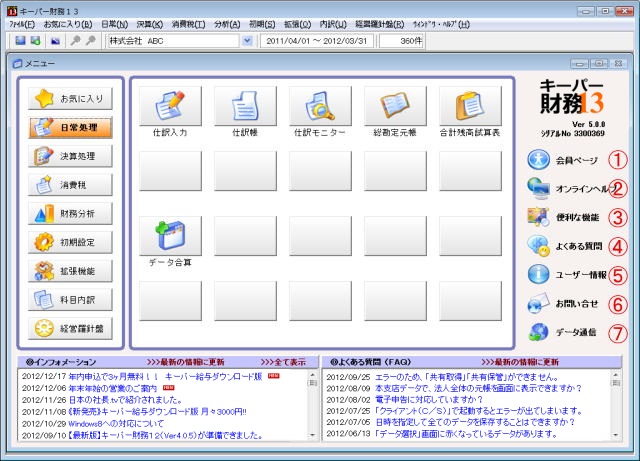Viewport: 640px width, 461px height.
Task: Open Windows8への対応について news link
Action: (116, 423)
